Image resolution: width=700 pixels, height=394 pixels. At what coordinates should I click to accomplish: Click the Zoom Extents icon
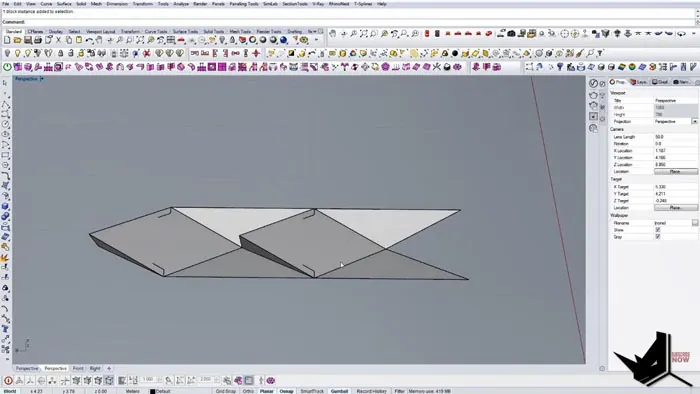pyautogui.click(x=140, y=41)
